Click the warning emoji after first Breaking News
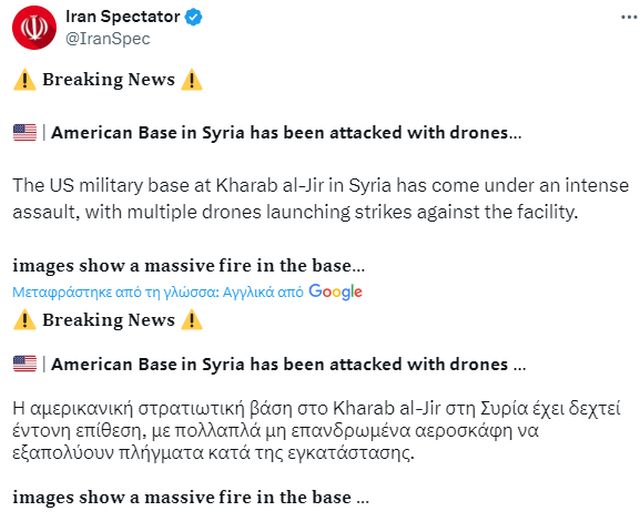Screen dimensions: 640x522 click(192, 80)
